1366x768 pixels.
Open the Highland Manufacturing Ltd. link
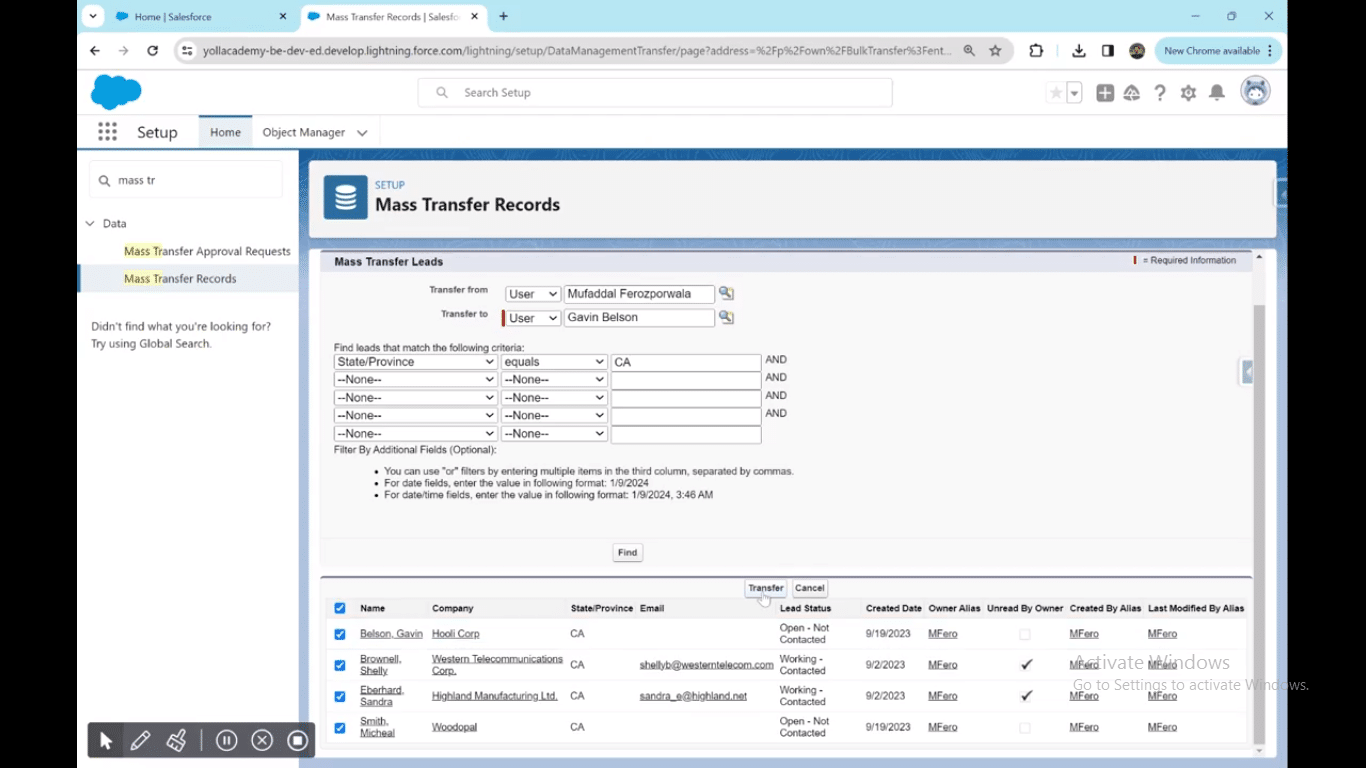click(x=495, y=696)
